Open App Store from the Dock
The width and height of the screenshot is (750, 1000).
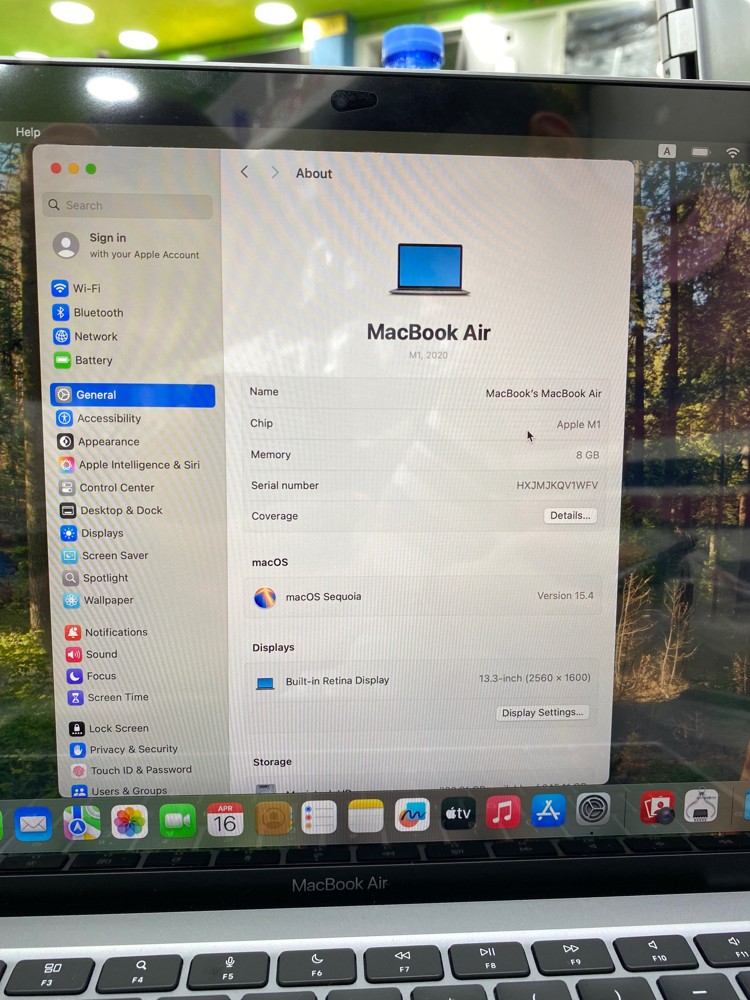(x=548, y=811)
